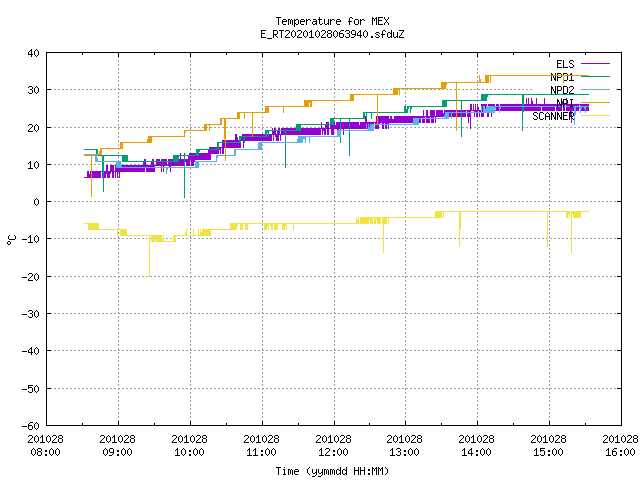Screen dimensions: 640x480
Task: Click the SCANNER legend label
Action: point(553,116)
